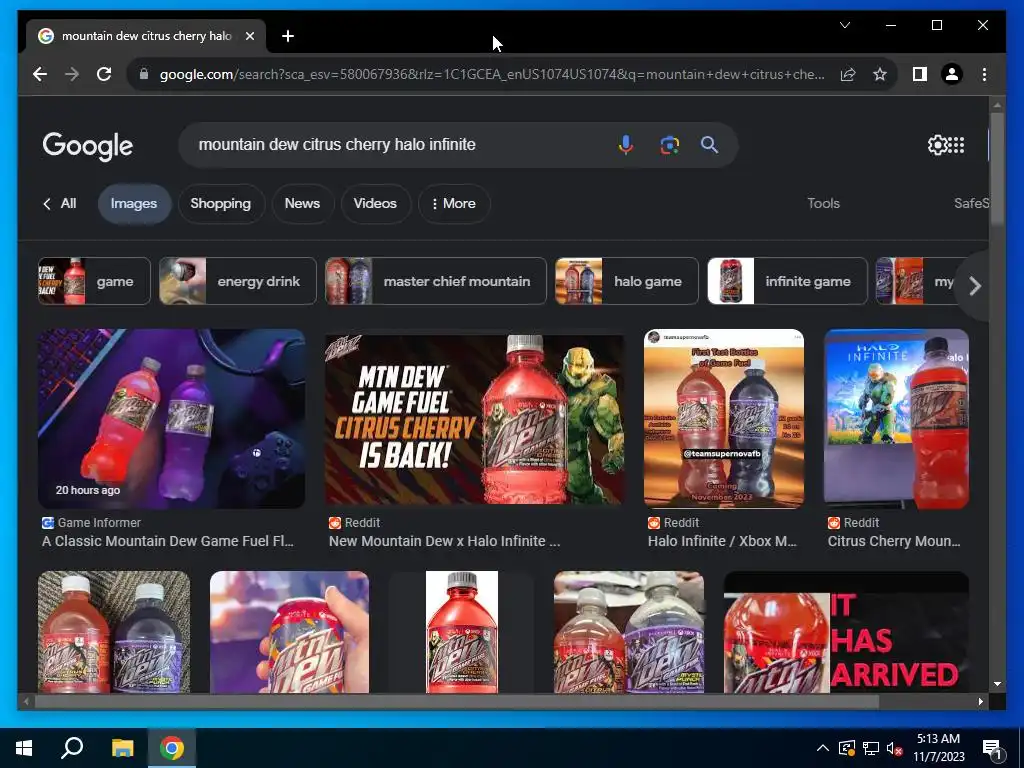Viewport: 1024px width, 768px height.
Task: Filter images by infinite game chip
Action: (x=788, y=281)
